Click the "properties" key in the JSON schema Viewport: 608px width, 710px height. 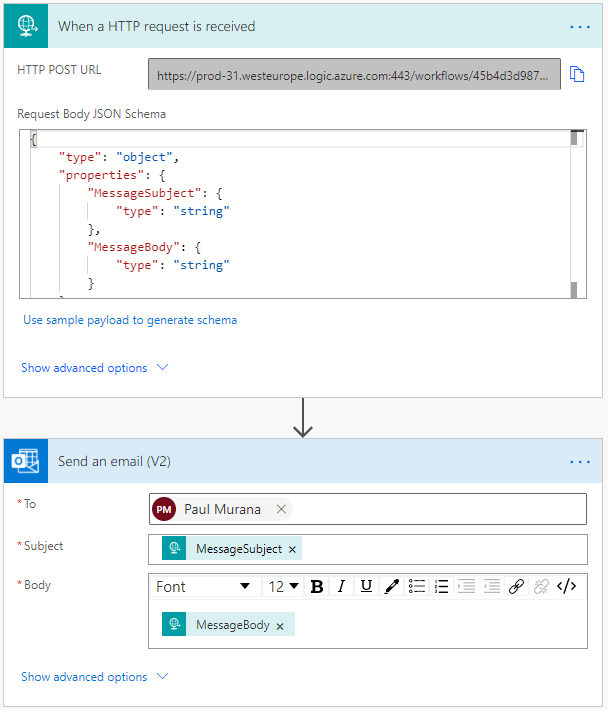pyautogui.click(x=101, y=175)
